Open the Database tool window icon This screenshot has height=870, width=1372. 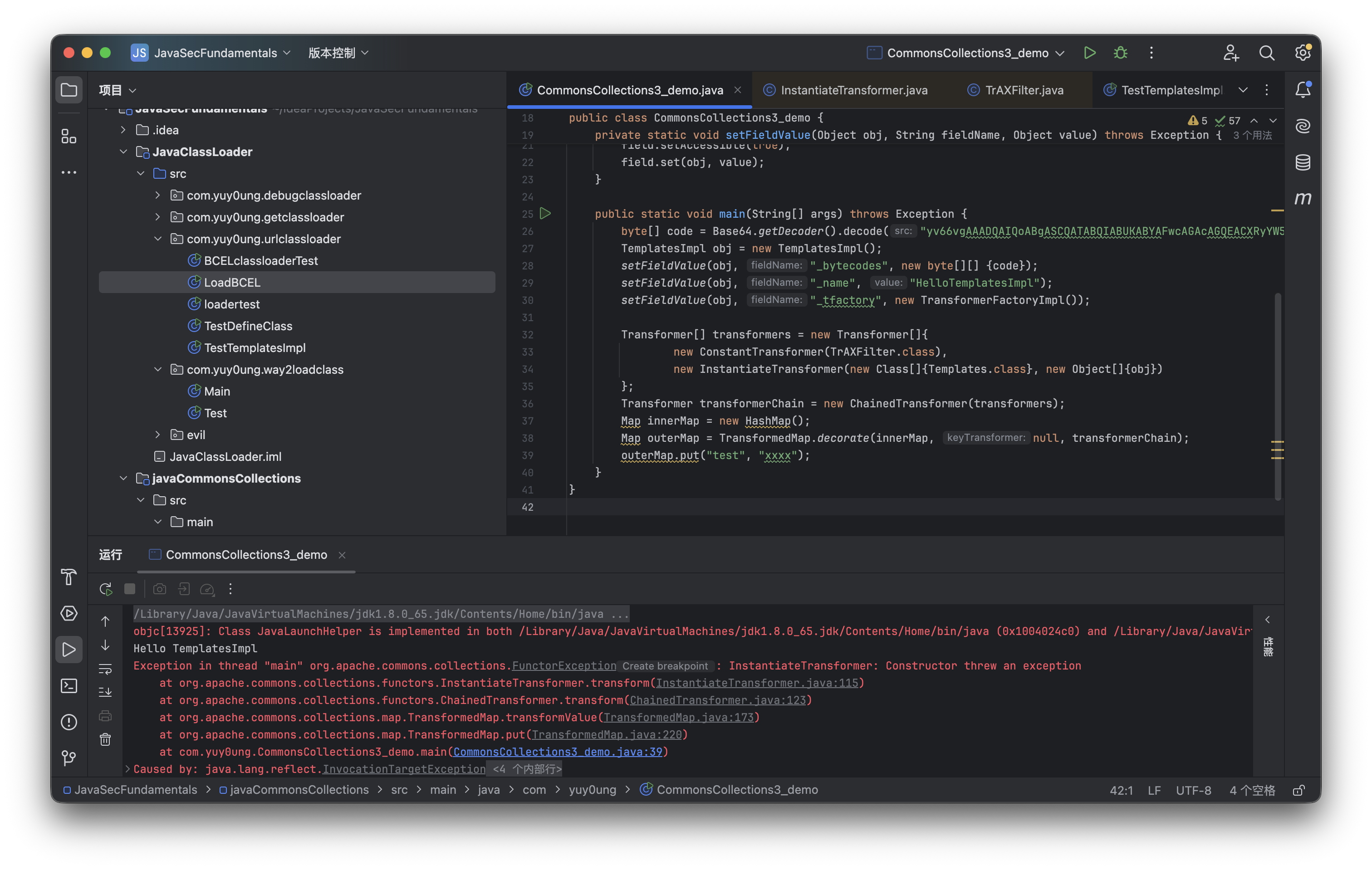[1303, 162]
